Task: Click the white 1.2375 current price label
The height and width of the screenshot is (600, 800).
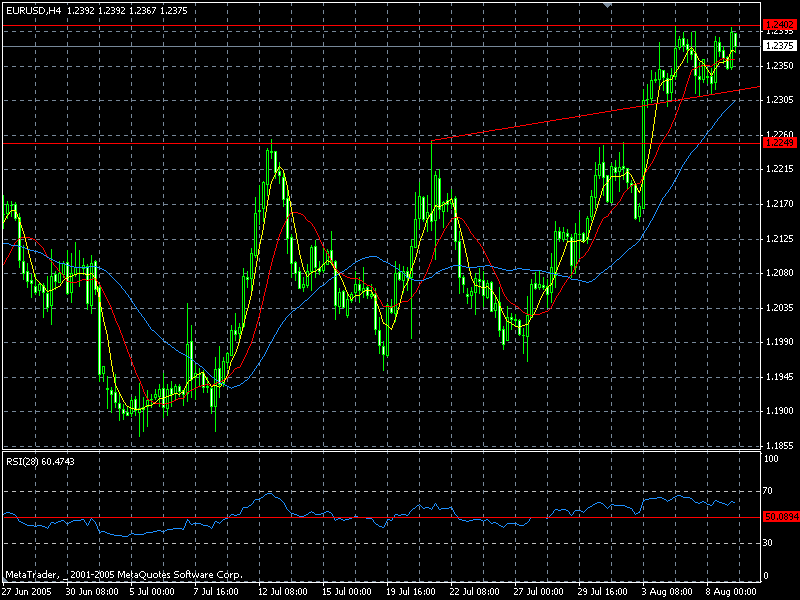Action: tap(780, 46)
